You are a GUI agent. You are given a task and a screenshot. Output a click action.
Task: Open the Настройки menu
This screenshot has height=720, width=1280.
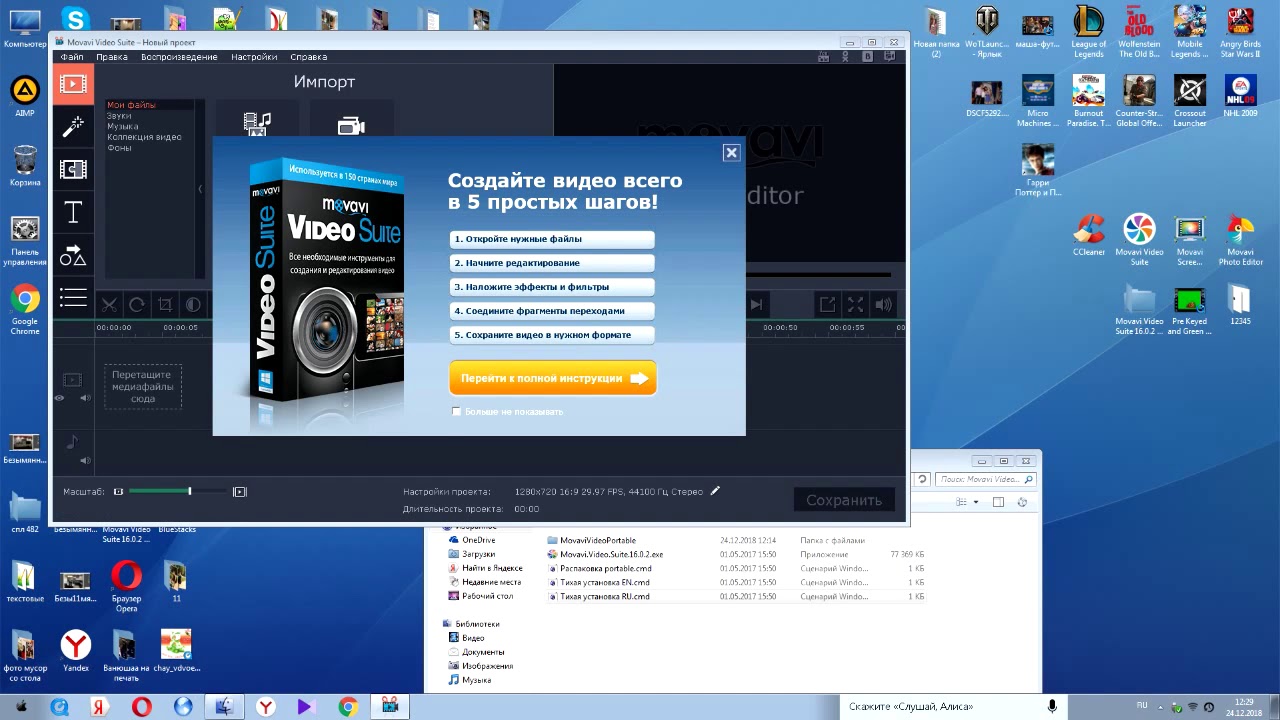[254, 57]
